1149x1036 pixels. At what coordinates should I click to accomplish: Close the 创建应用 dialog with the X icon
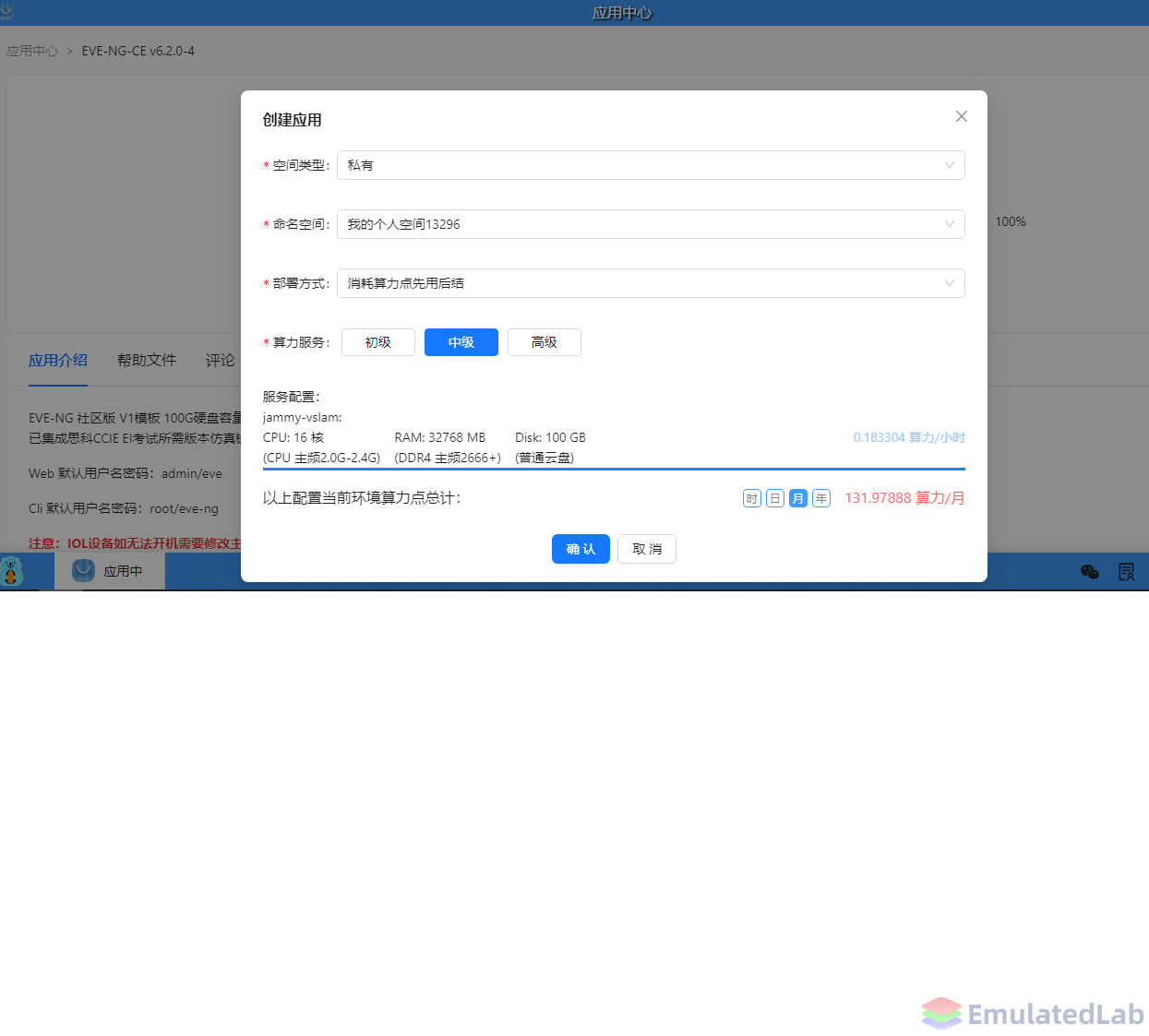pyautogui.click(x=961, y=116)
